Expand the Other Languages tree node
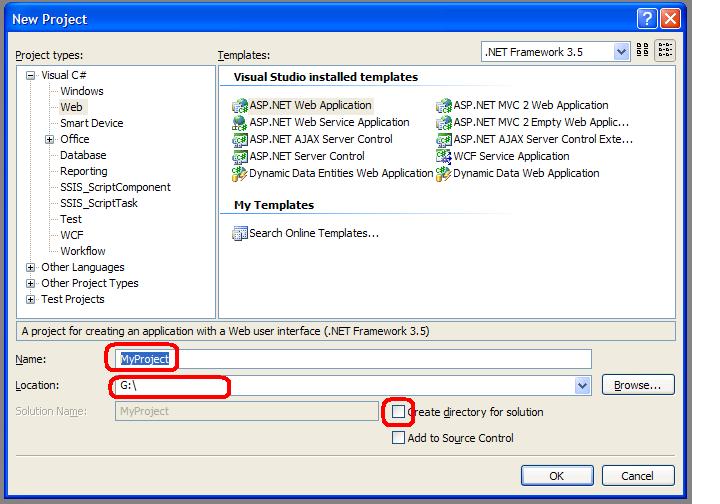The width and height of the screenshot is (720, 504). tap(30, 268)
